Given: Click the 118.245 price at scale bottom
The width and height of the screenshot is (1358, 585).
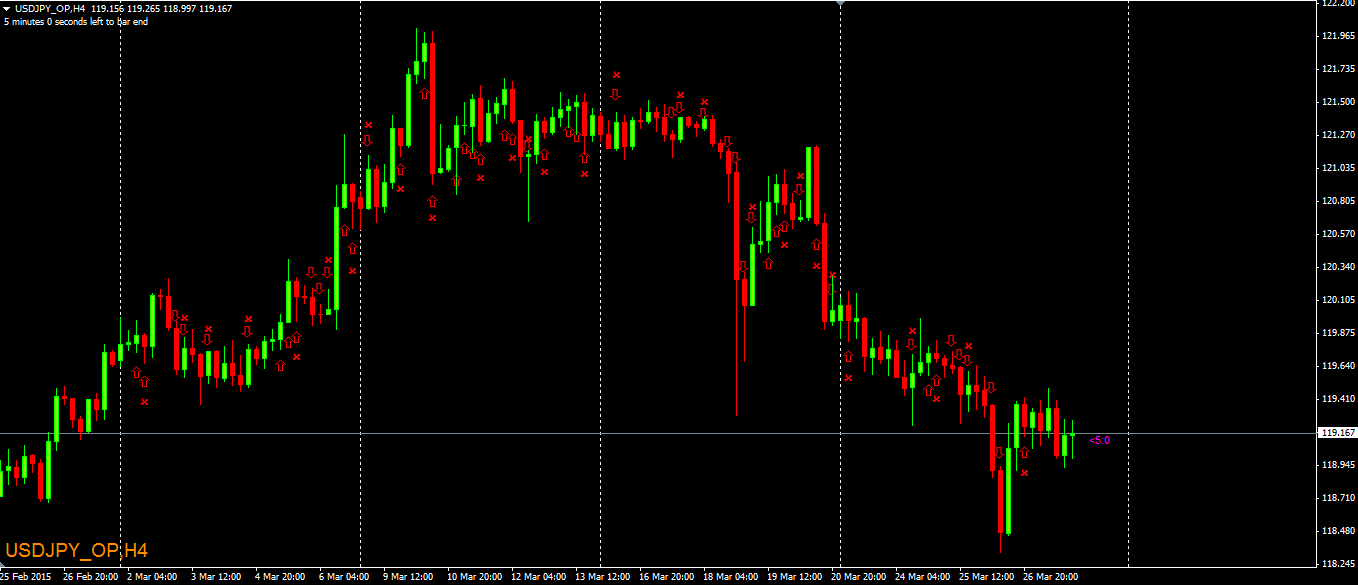Looking at the screenshot, I should click(x=1336, y=564).
